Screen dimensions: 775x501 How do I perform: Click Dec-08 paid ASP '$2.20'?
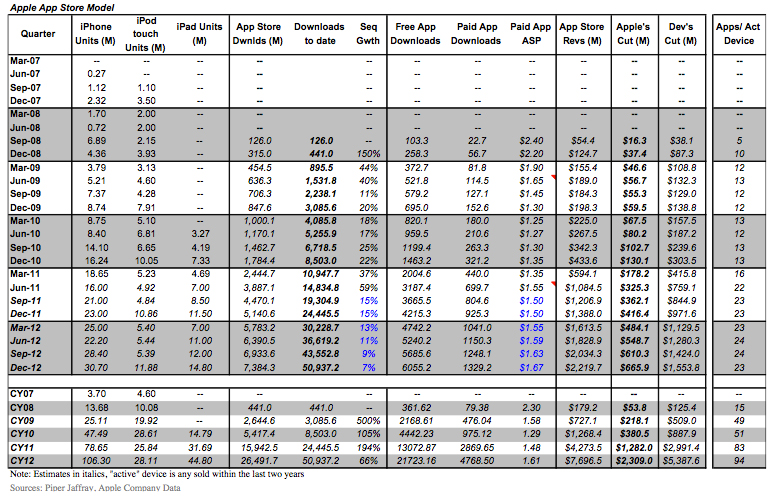[x=531, y=154]
